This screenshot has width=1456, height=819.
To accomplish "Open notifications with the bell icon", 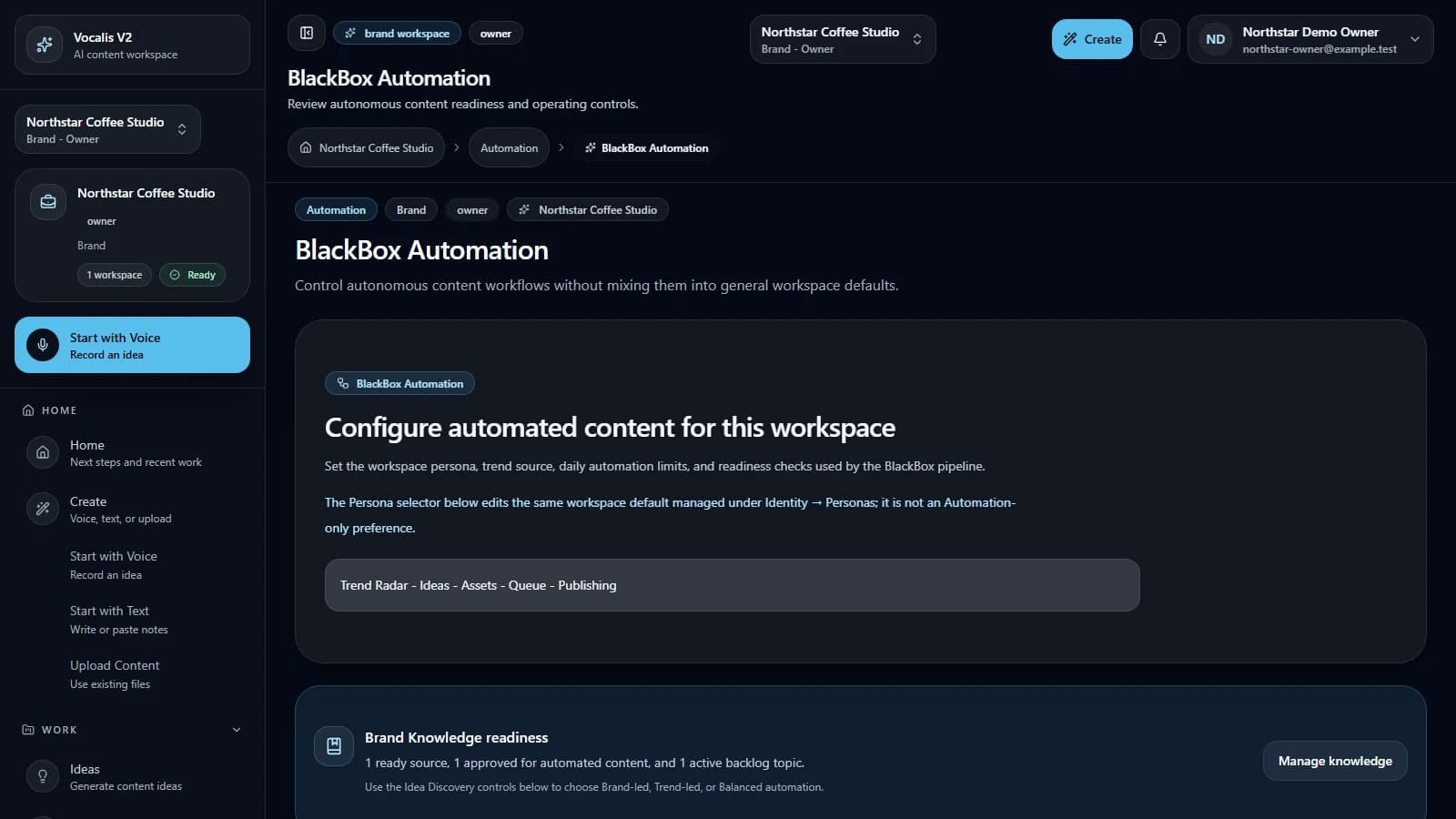I will pyautogui.click(x=1159, y=39).
